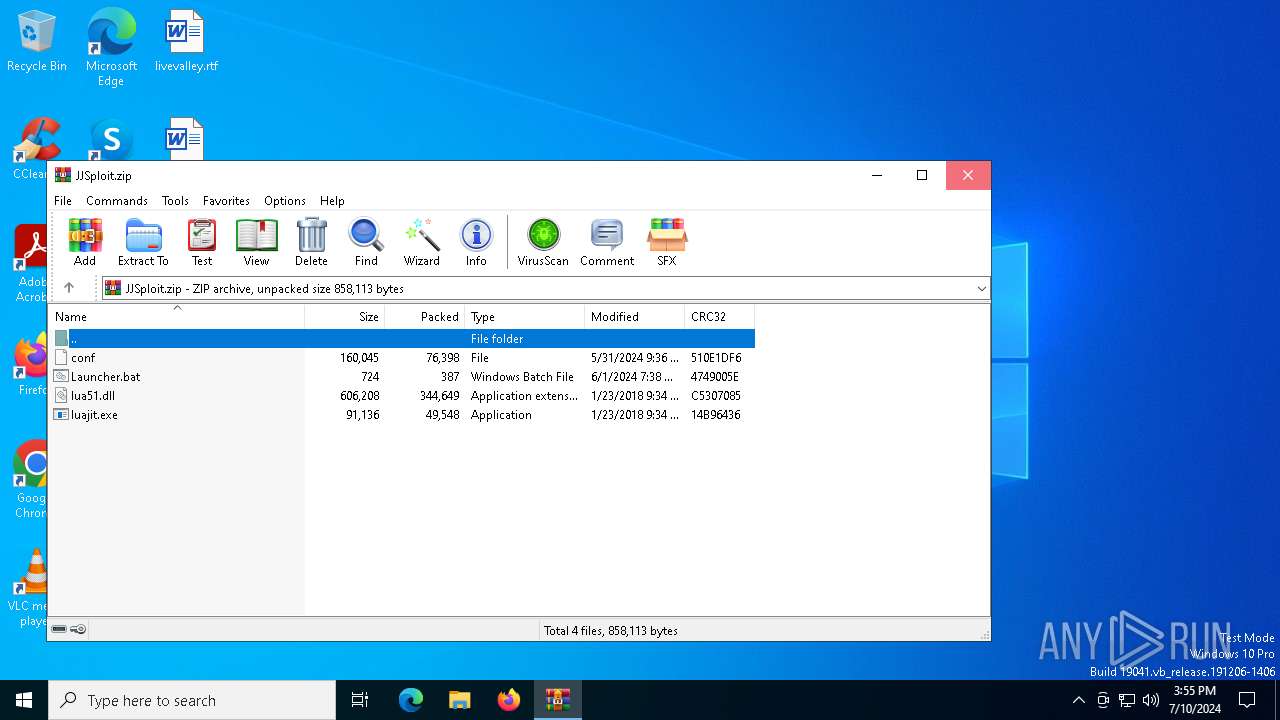Image resolution: width=1280 pixels, height=720 pixels.
Task: Click the Add toolbar icon
Action: (x=85, y=243)
